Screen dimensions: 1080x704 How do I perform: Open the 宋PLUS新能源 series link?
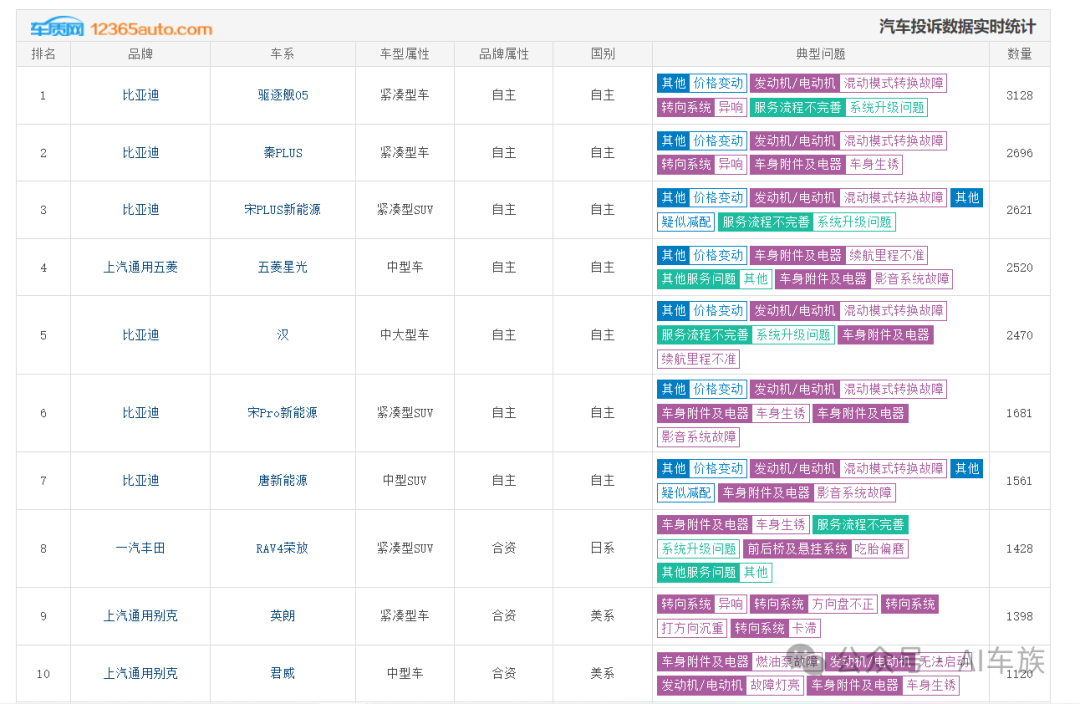coord(282,209)
